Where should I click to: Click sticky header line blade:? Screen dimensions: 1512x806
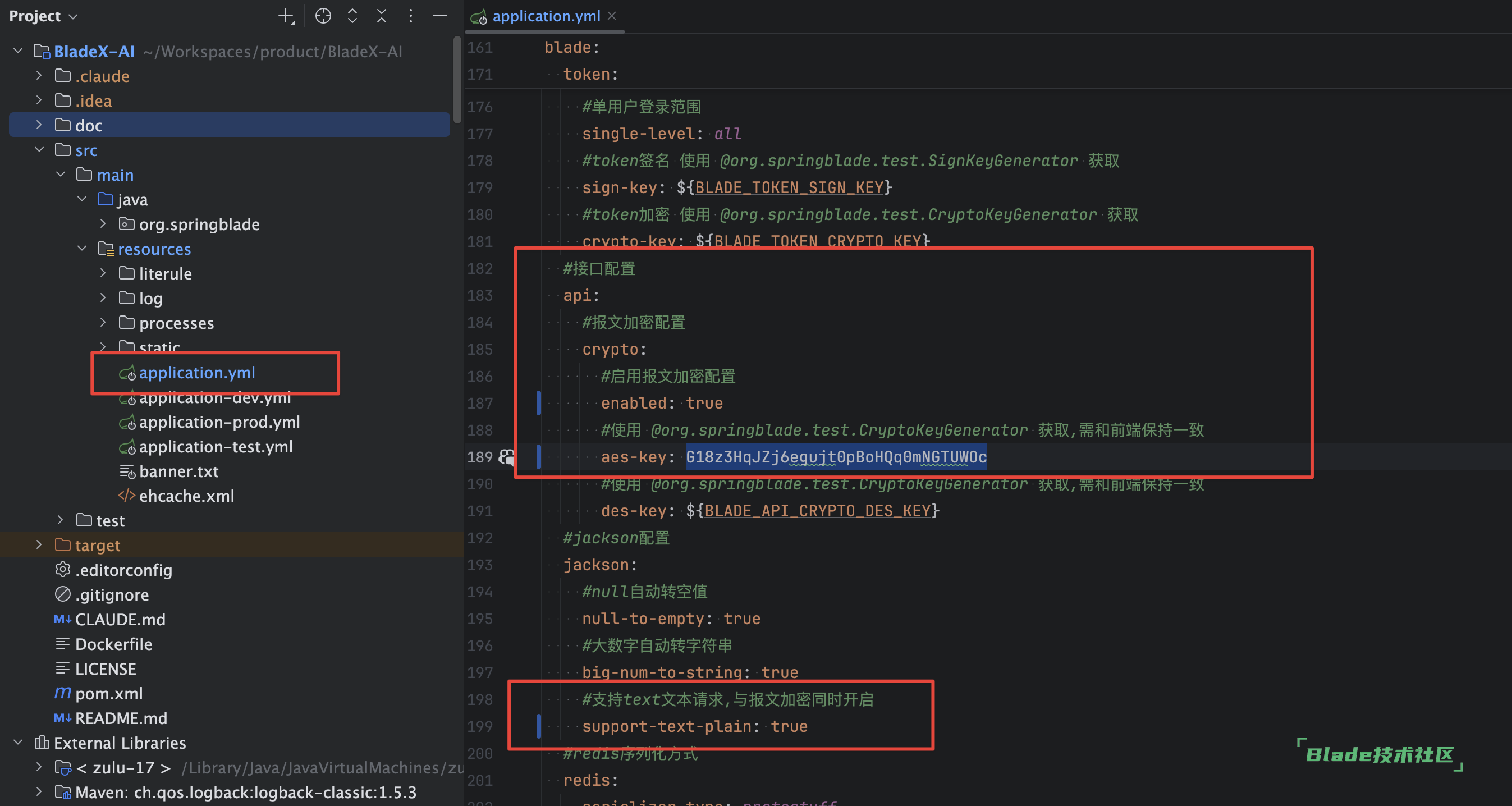pos(572,47)
